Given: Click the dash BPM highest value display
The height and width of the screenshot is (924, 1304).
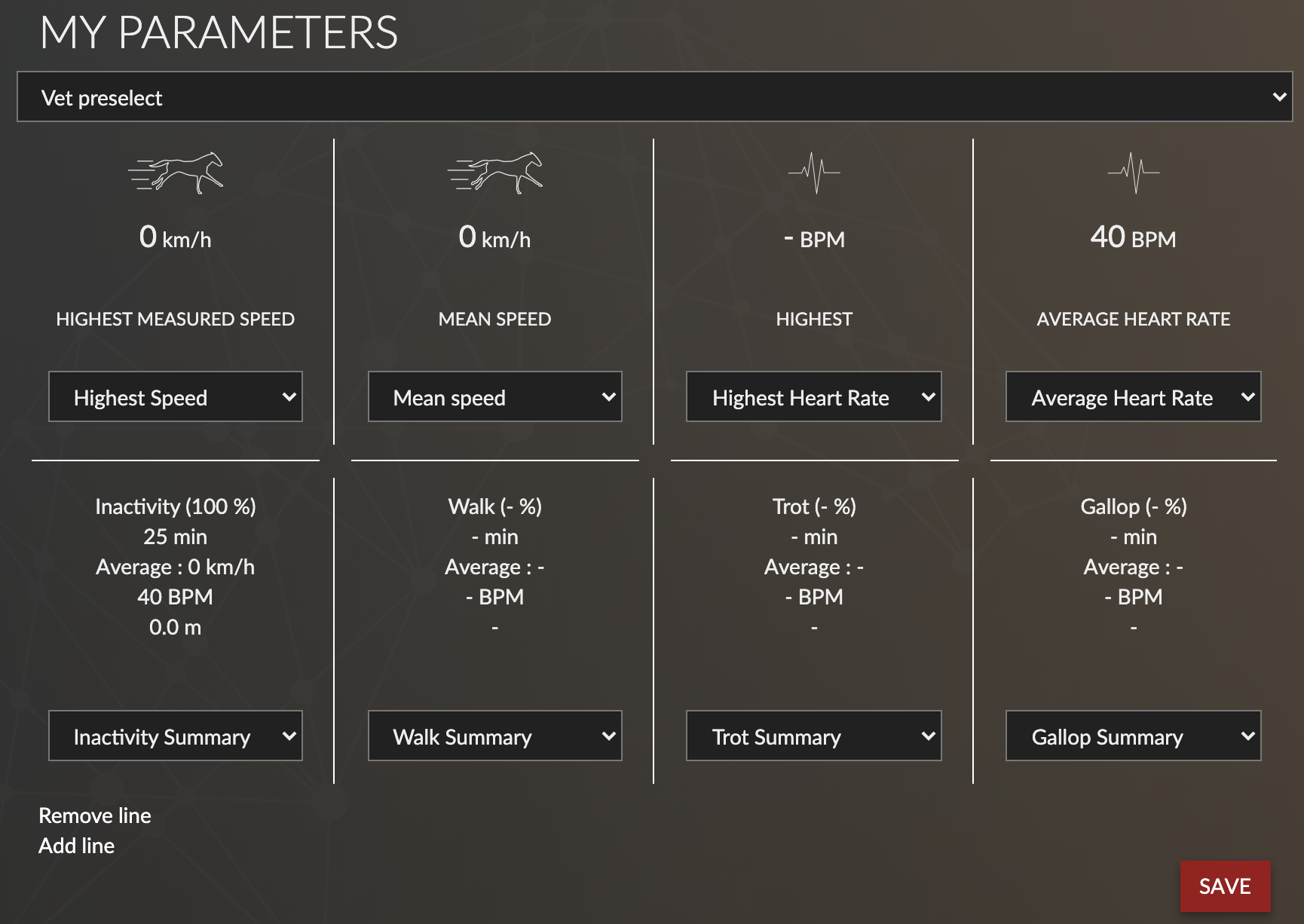Looking at the screenshot, I should (814, 237).
